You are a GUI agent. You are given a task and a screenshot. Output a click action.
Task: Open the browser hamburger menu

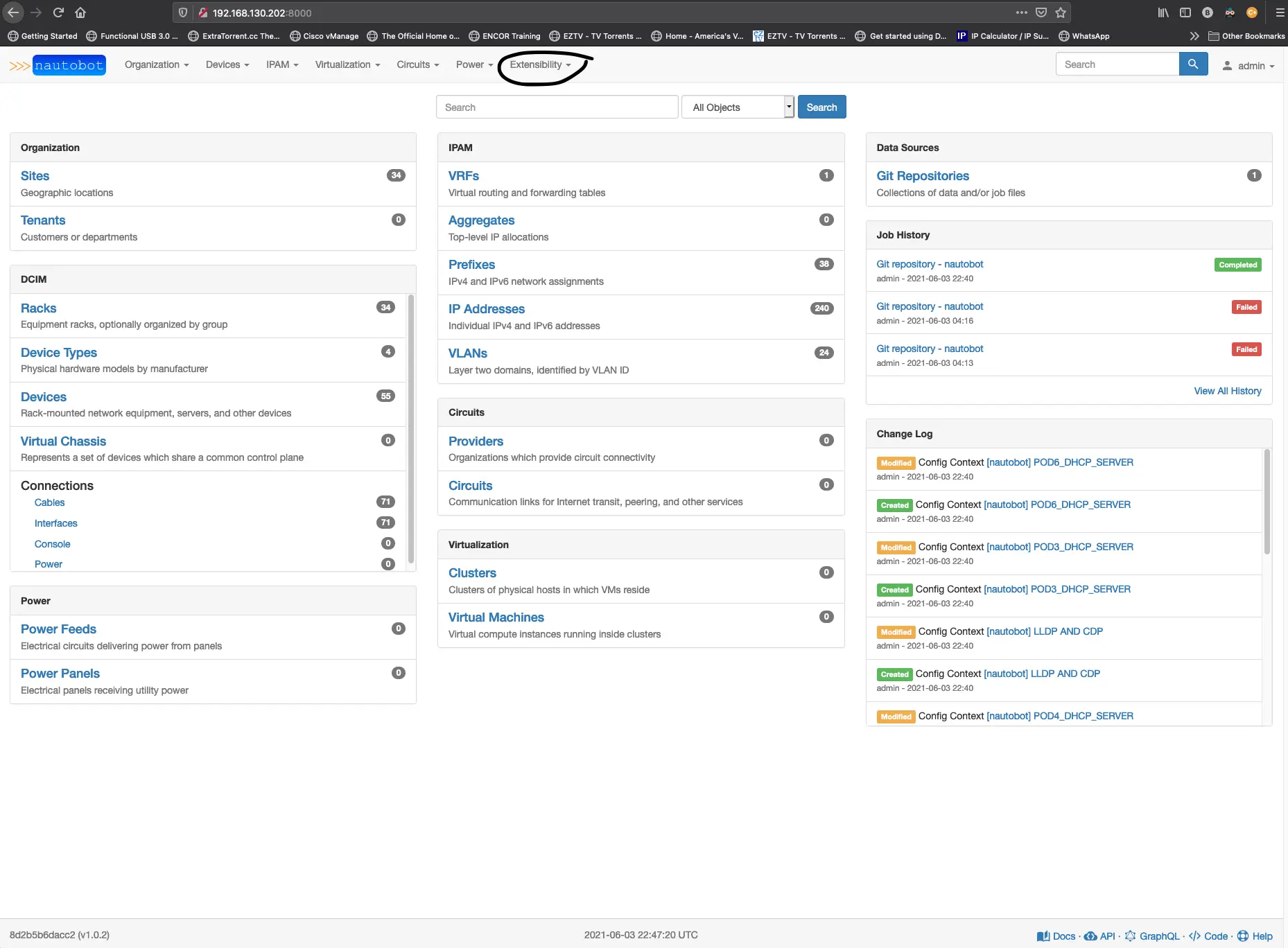click(x=1280, y=12)
